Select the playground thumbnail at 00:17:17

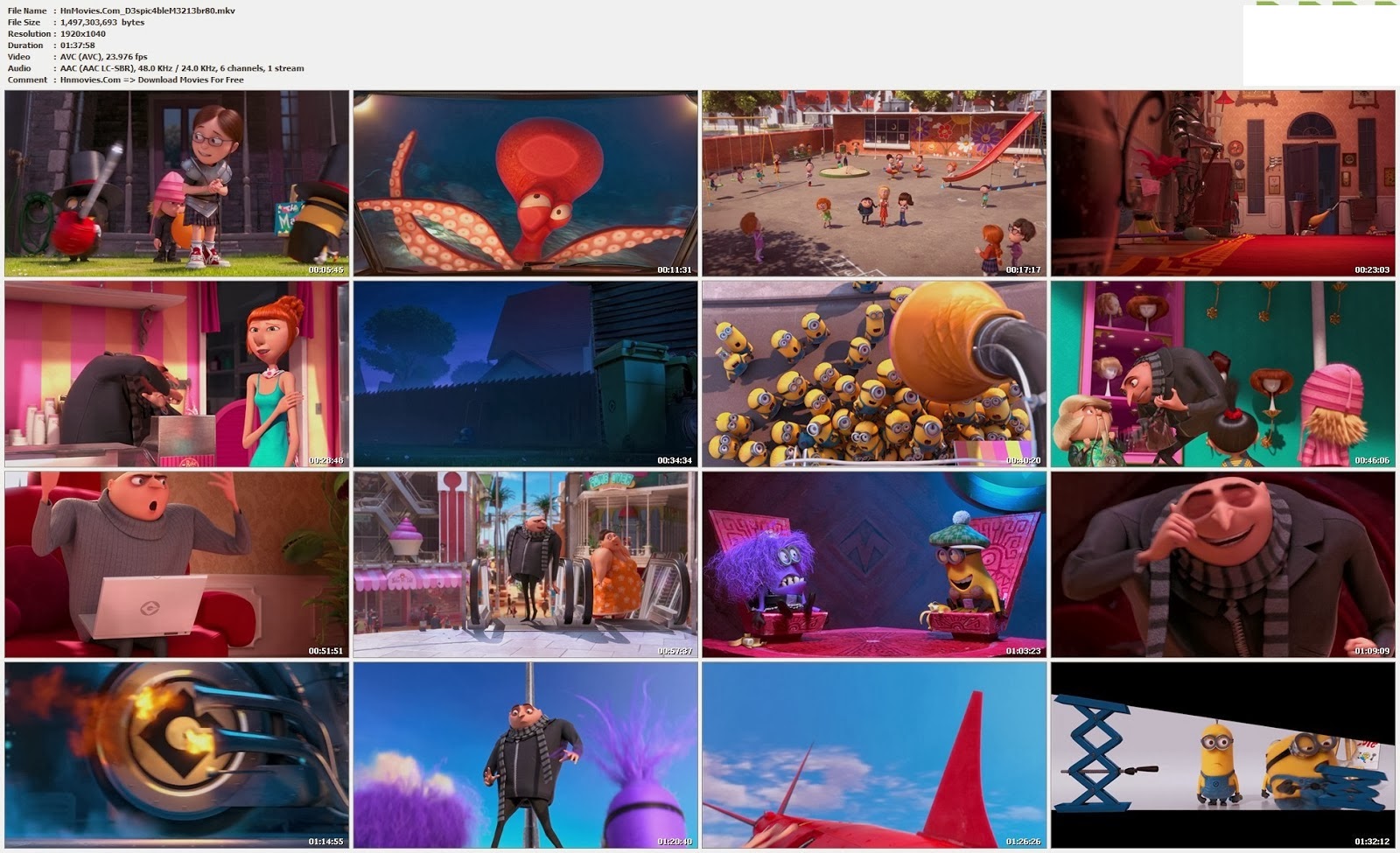point(874,184)
